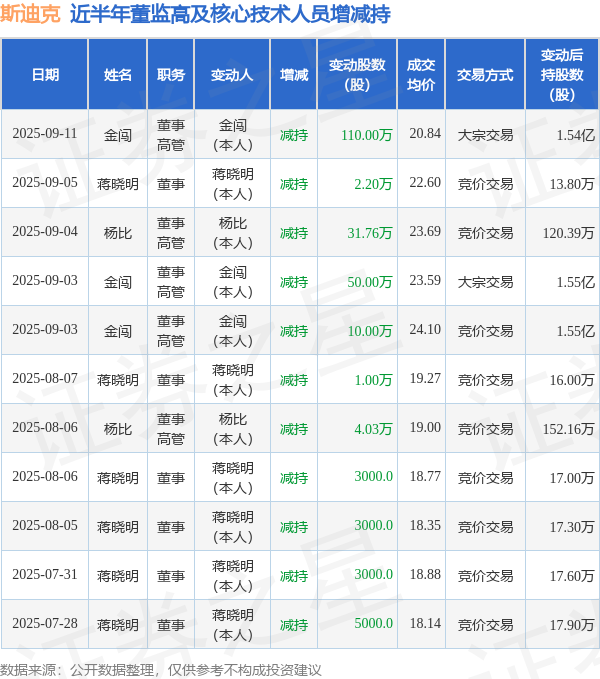This screenshot has width=600, height=679.
Task: Click the holdings value 17.60万
Action: (x=572, y=576)
